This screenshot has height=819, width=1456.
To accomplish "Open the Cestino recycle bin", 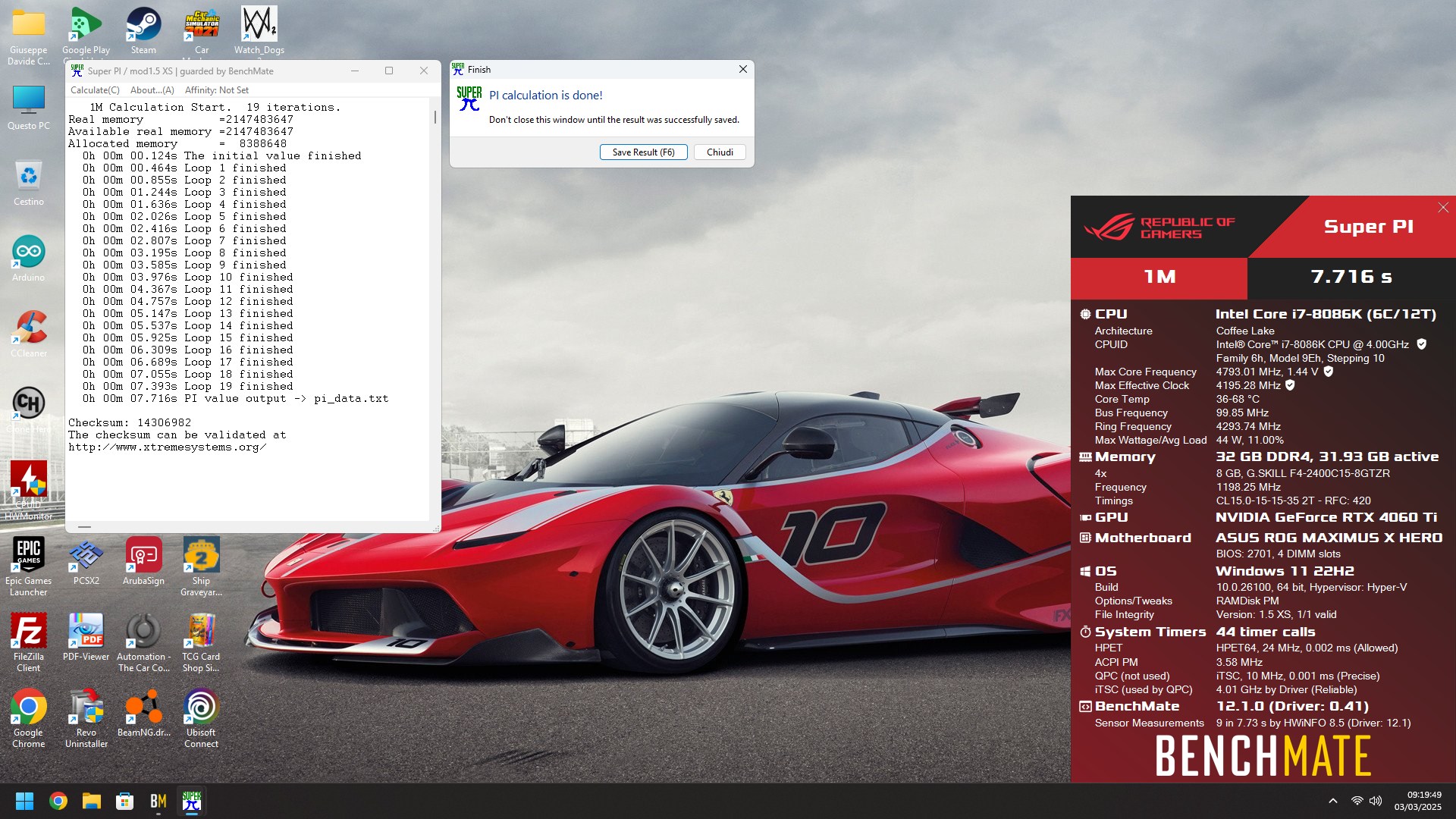I will 29,184.
